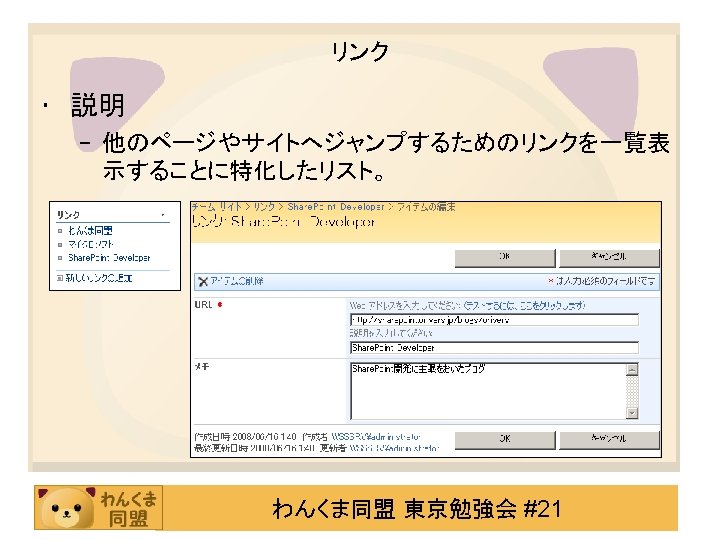The image size is (720, 540).
Task: Click リンク in the breadcrumb trail
Action: click(x=264, y=207)
